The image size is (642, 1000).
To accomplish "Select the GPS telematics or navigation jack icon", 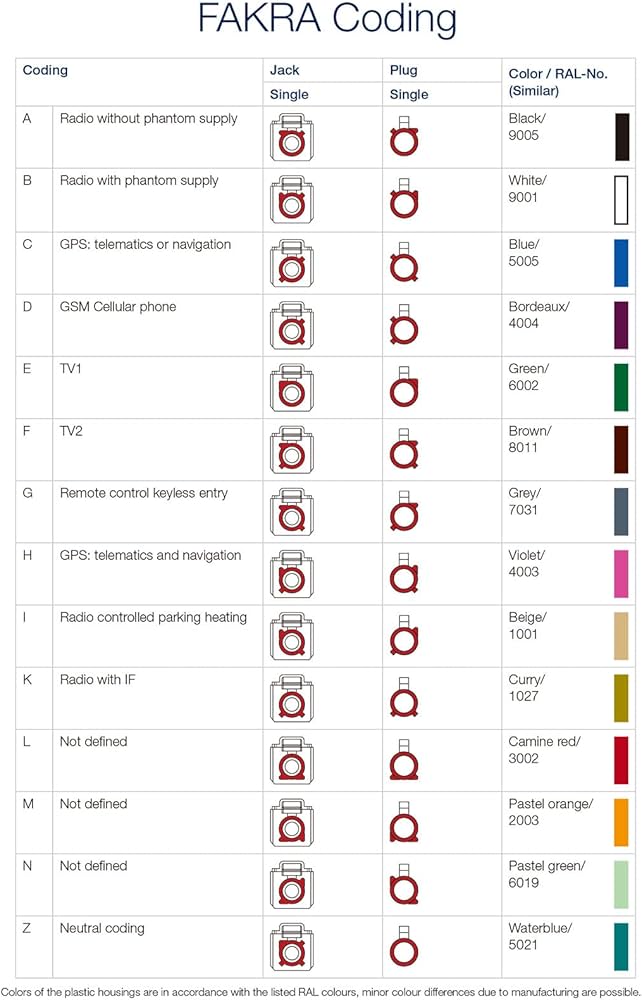I will pyautogui.click(x=291, y=264).
